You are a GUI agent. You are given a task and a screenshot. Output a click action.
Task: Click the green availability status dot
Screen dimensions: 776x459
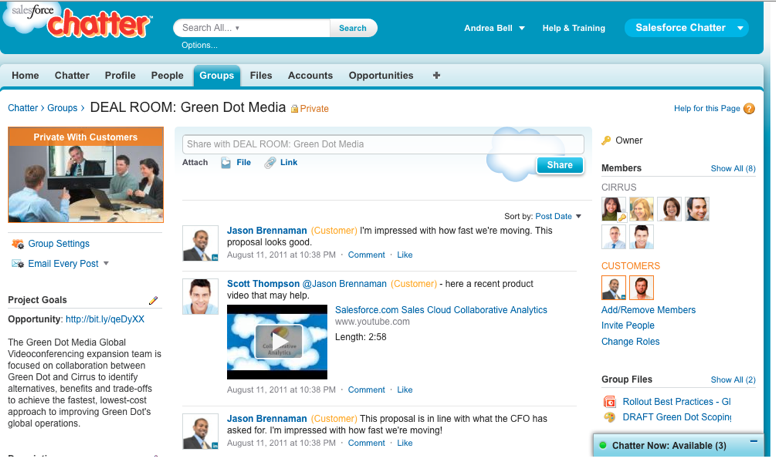(x=603, y=445)
